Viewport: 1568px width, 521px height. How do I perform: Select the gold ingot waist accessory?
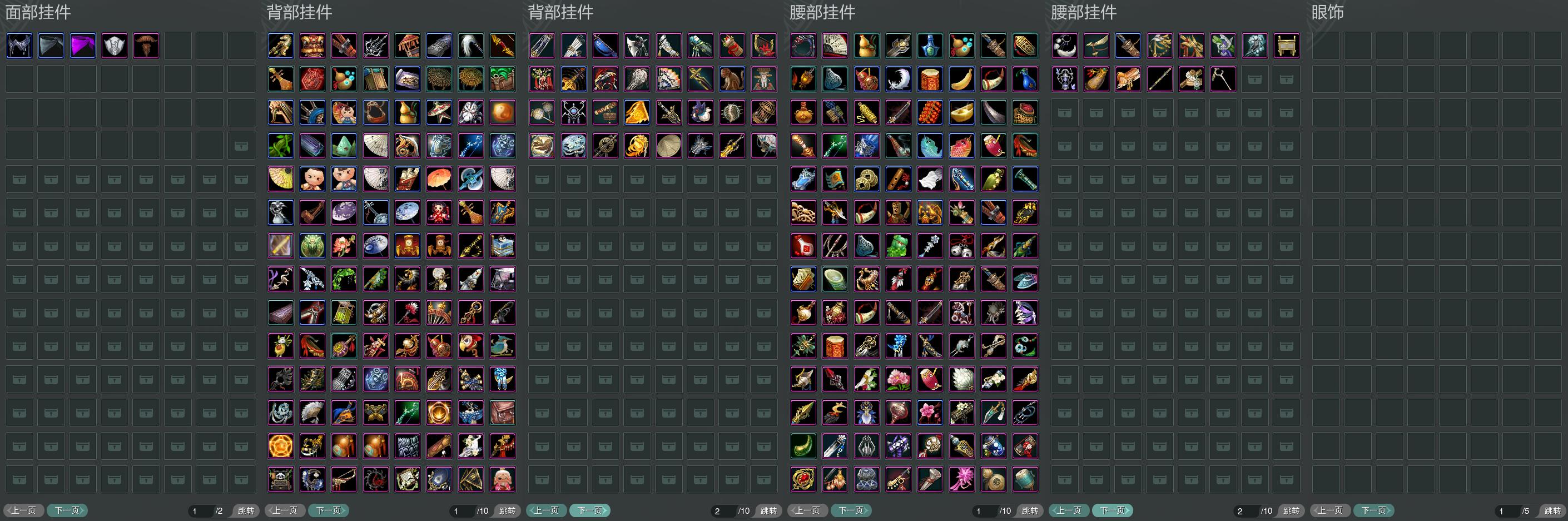[962, 113]
